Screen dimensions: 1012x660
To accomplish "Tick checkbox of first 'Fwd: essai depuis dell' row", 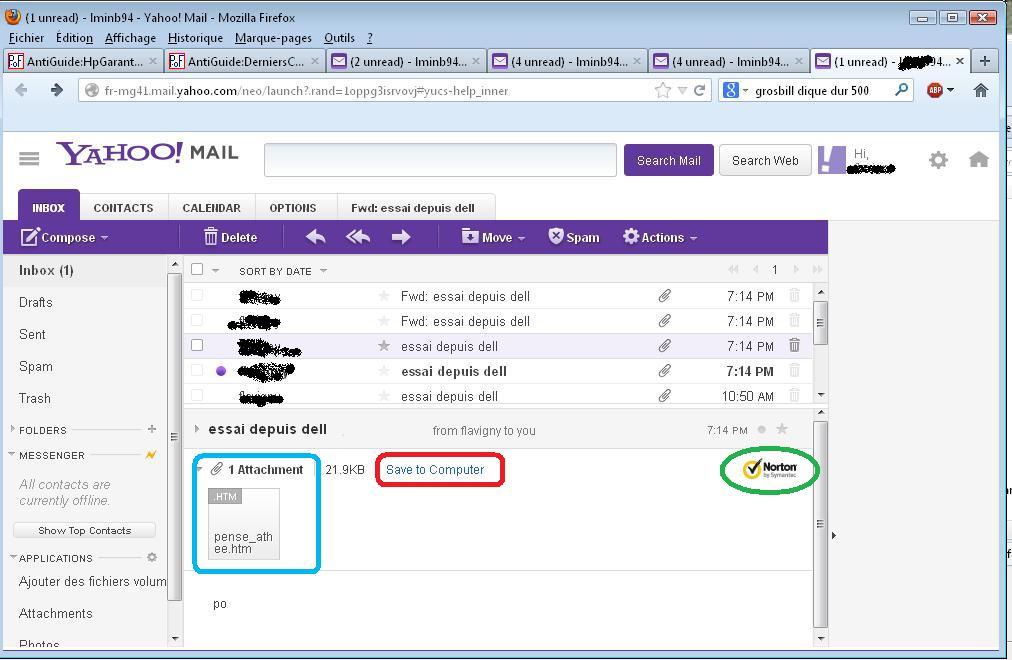I will pos(197,295).
